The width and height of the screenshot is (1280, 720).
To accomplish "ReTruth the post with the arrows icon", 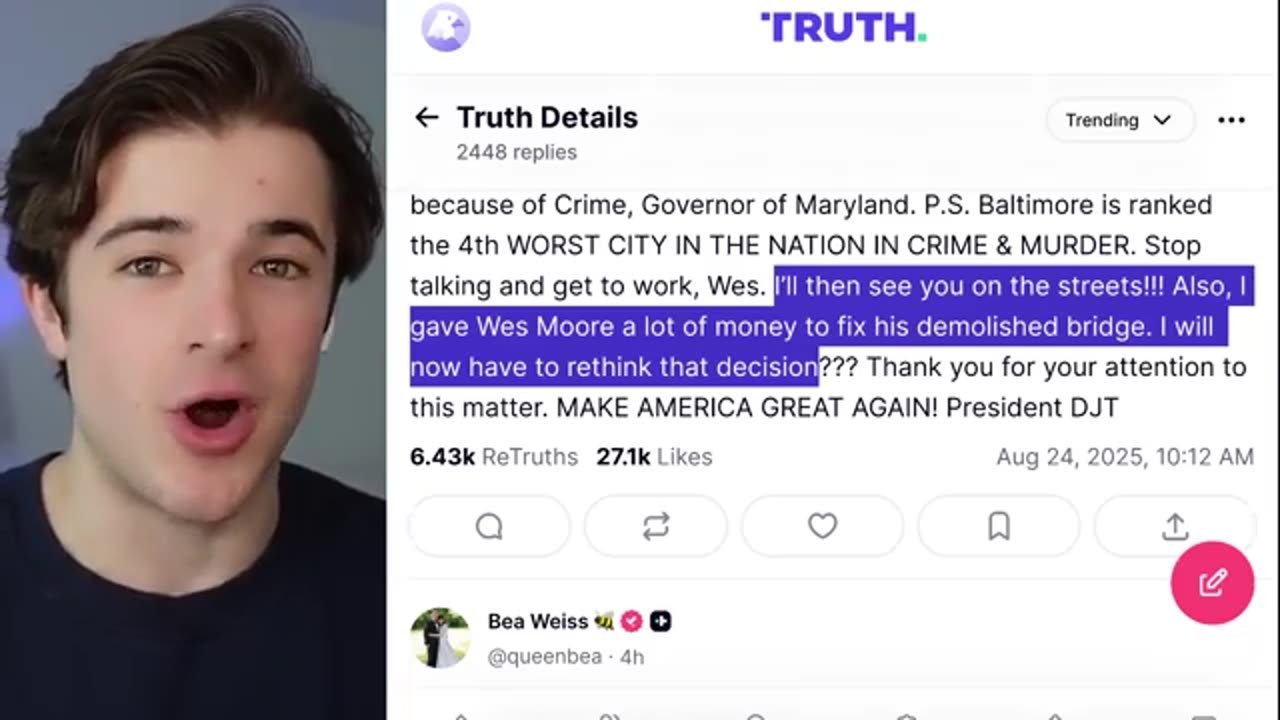I will click(656, 526).
